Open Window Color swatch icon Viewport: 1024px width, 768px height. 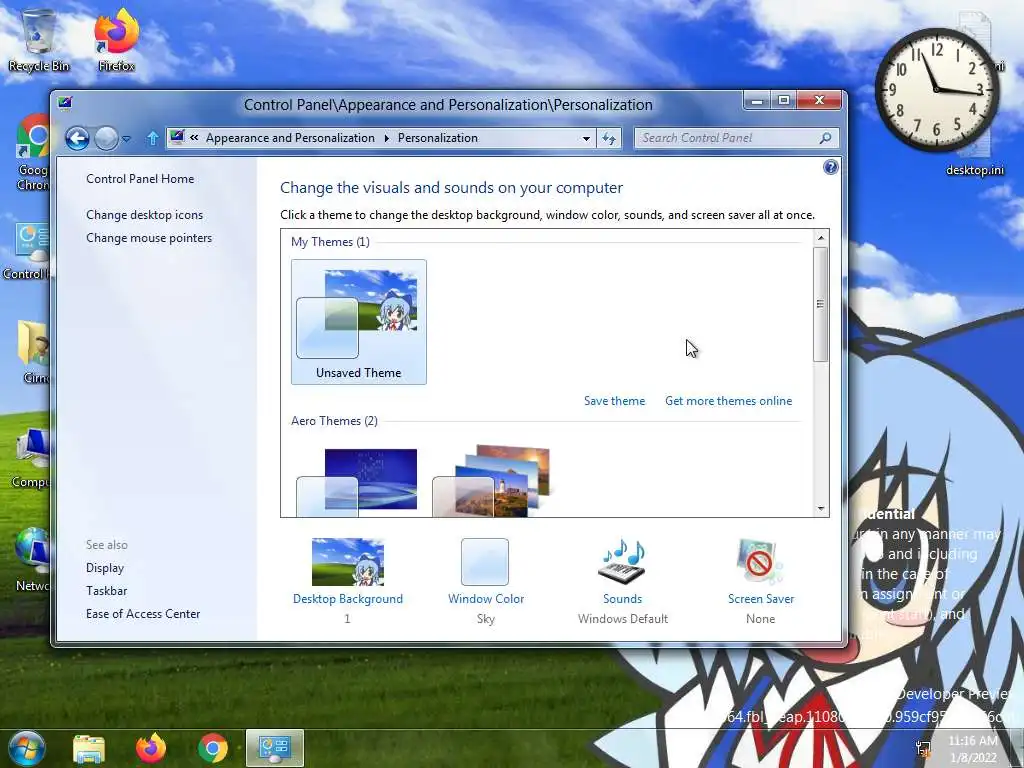point(485,562)
